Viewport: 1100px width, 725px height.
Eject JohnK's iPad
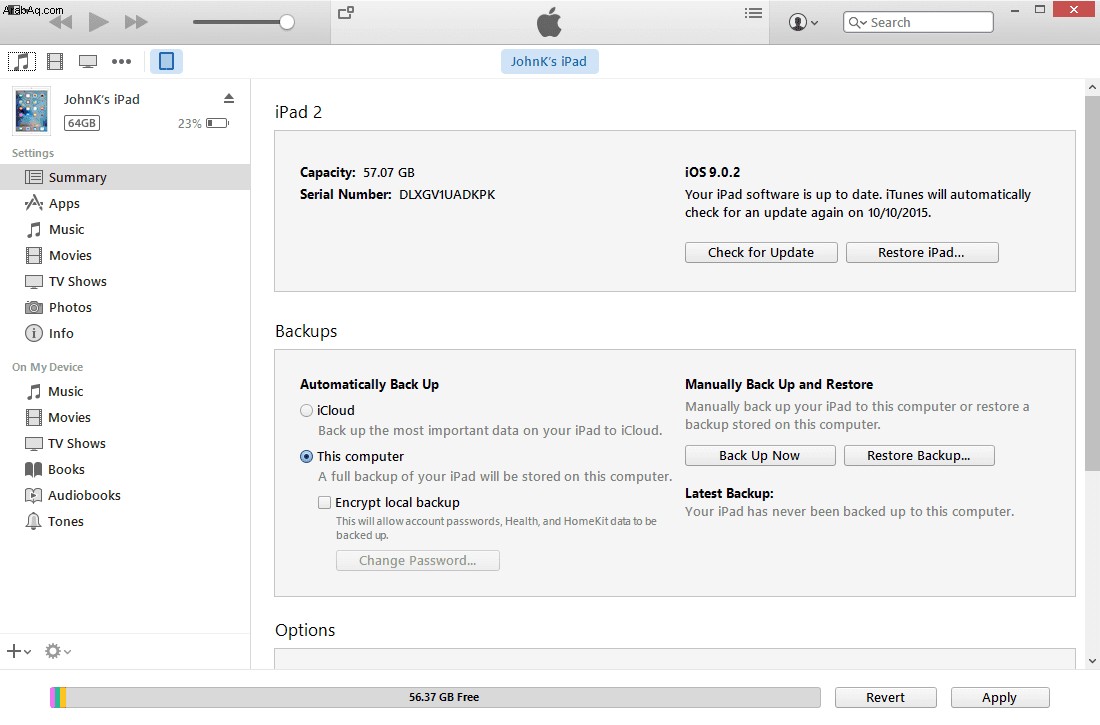coord(229,98)
